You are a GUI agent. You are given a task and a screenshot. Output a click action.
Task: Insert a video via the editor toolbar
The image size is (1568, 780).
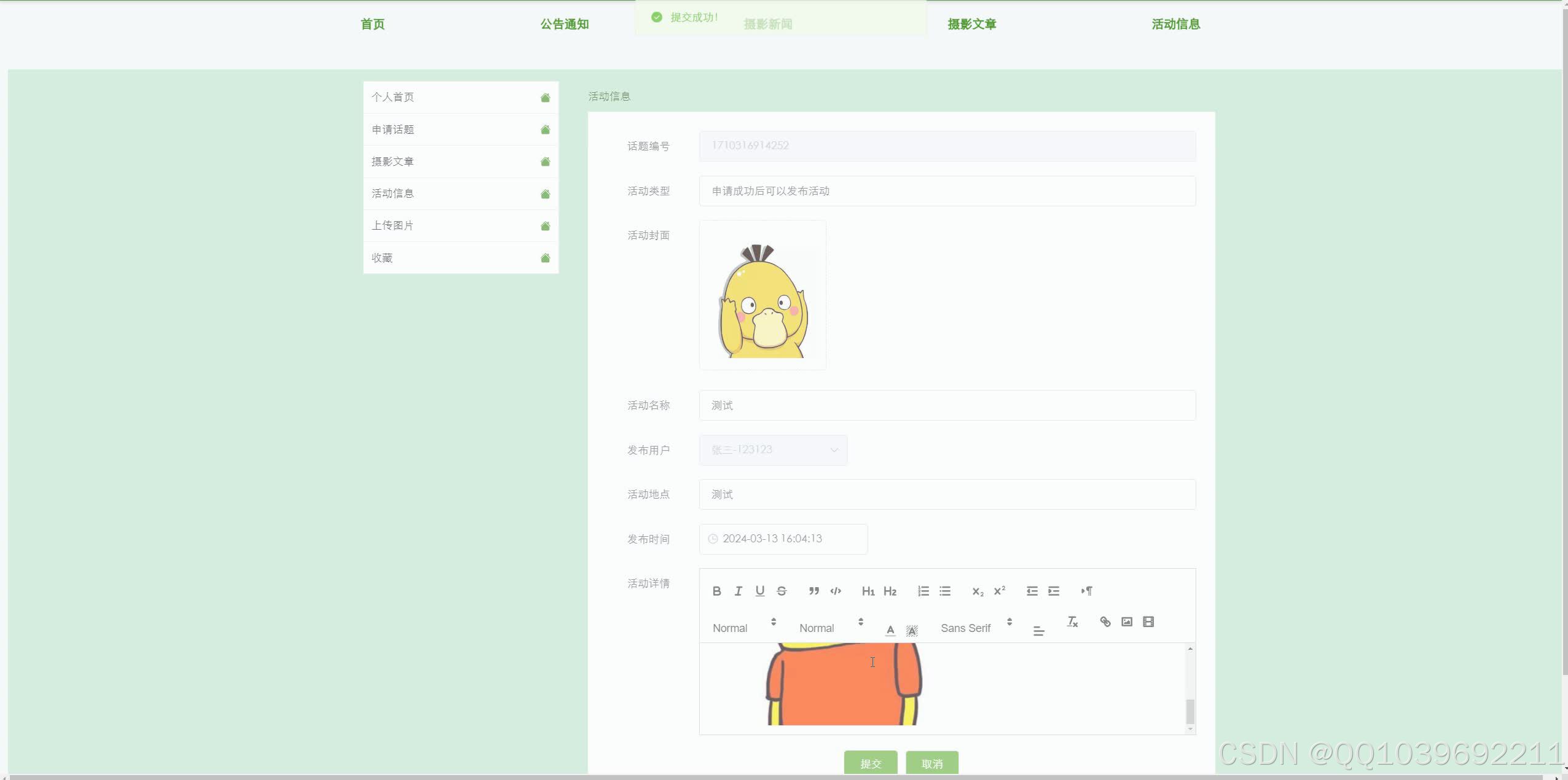point(1148,622)
